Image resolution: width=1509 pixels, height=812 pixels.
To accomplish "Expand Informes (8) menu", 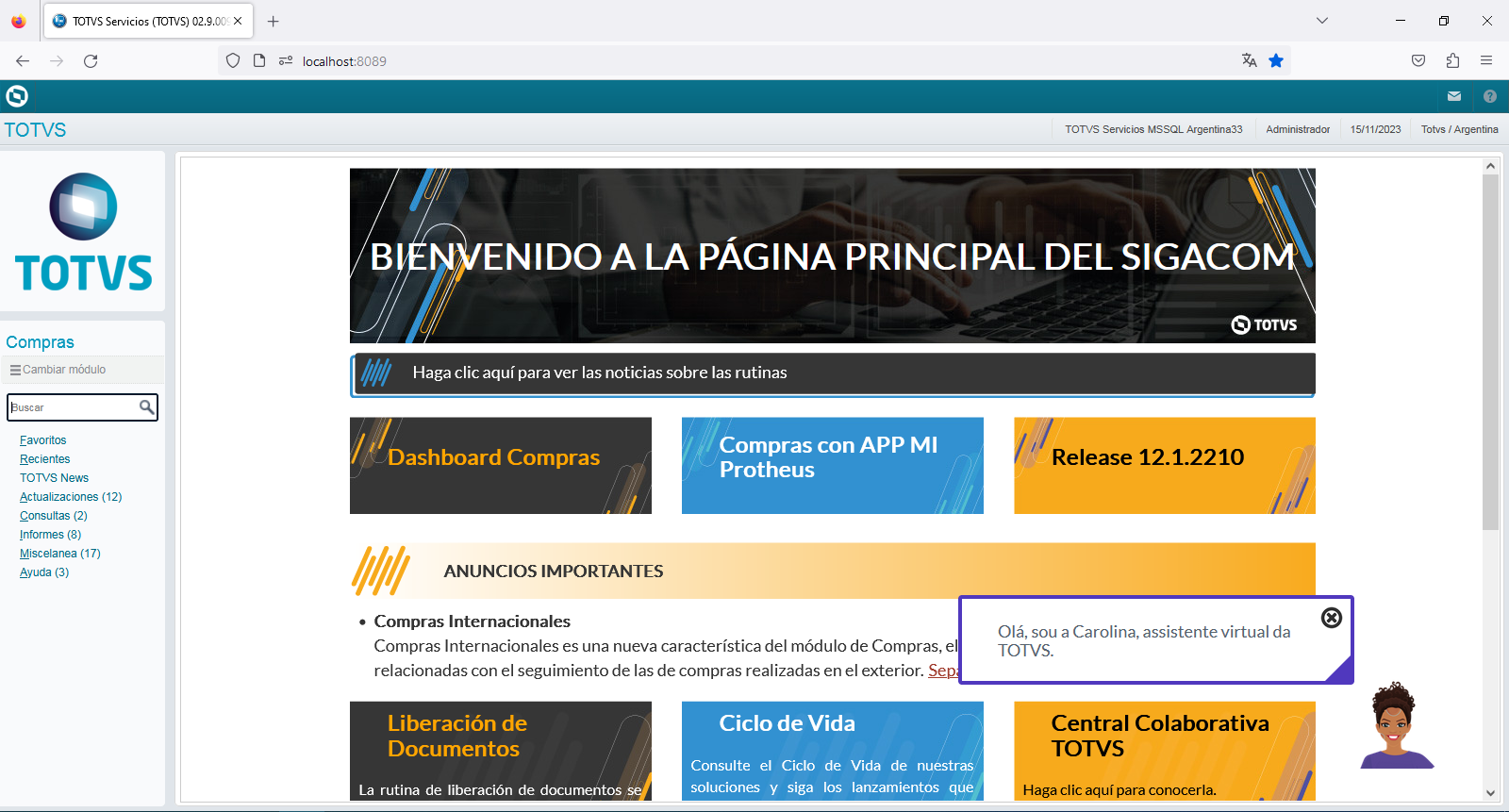I will [x=50, y=535].
